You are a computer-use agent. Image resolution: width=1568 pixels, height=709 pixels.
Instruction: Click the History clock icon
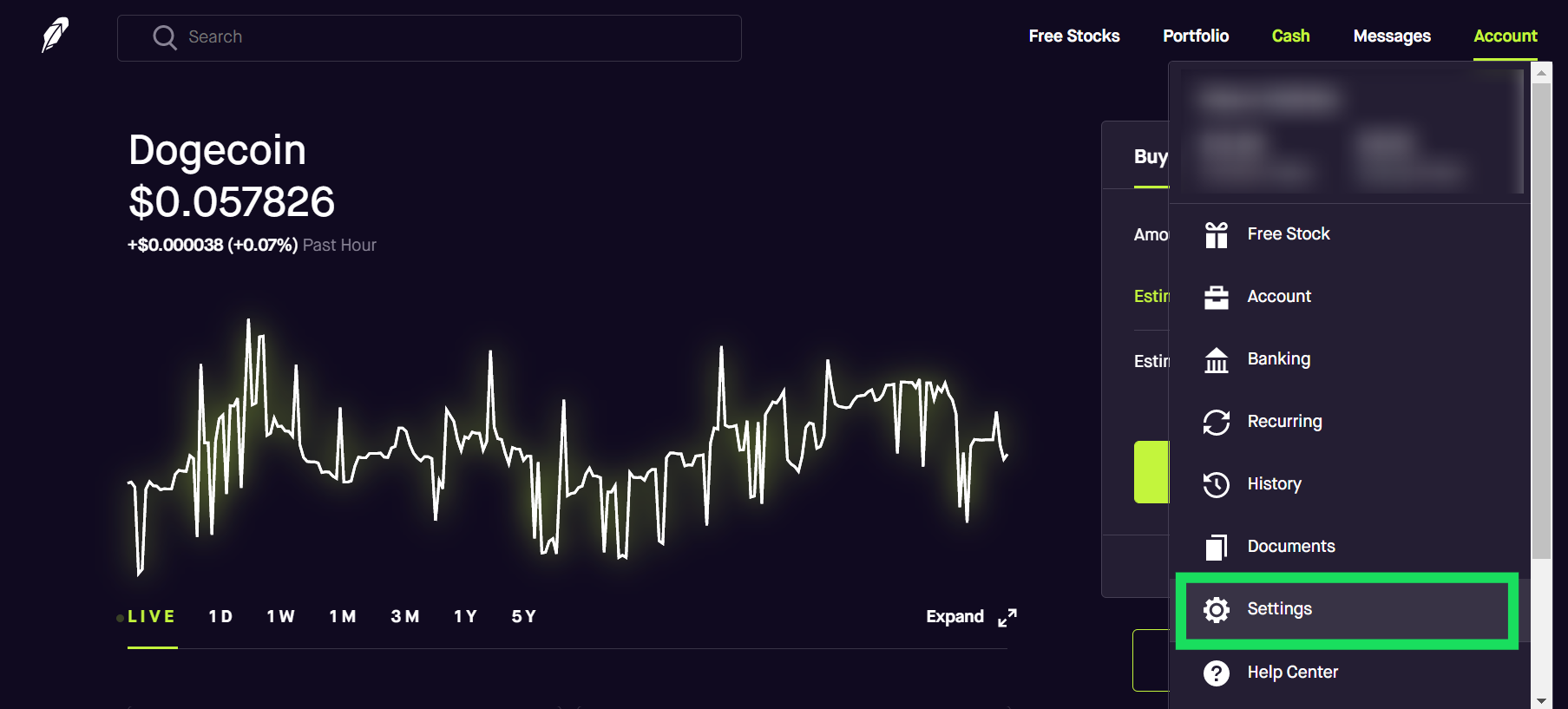(1217, 484)
